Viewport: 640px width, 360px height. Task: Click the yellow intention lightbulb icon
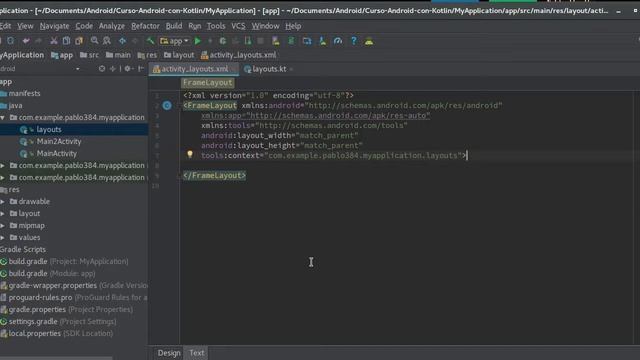click(x=190, y=154)
